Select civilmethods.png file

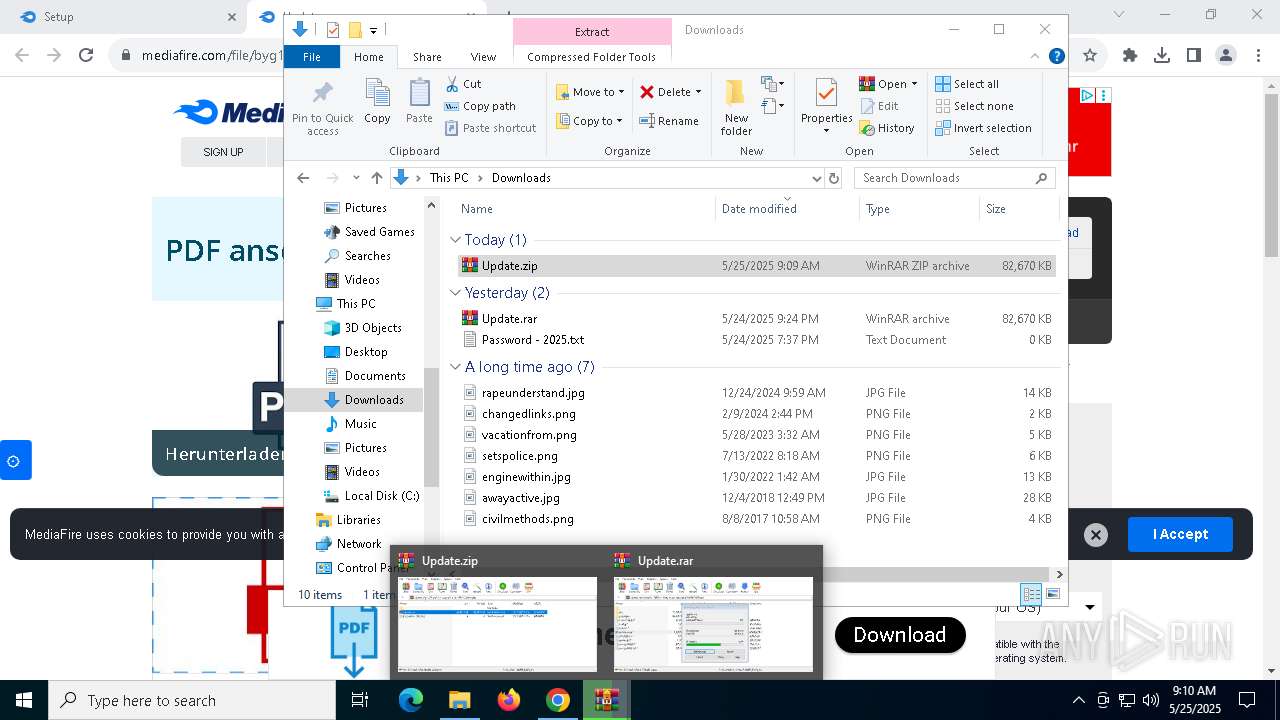[x=757, y=519]
